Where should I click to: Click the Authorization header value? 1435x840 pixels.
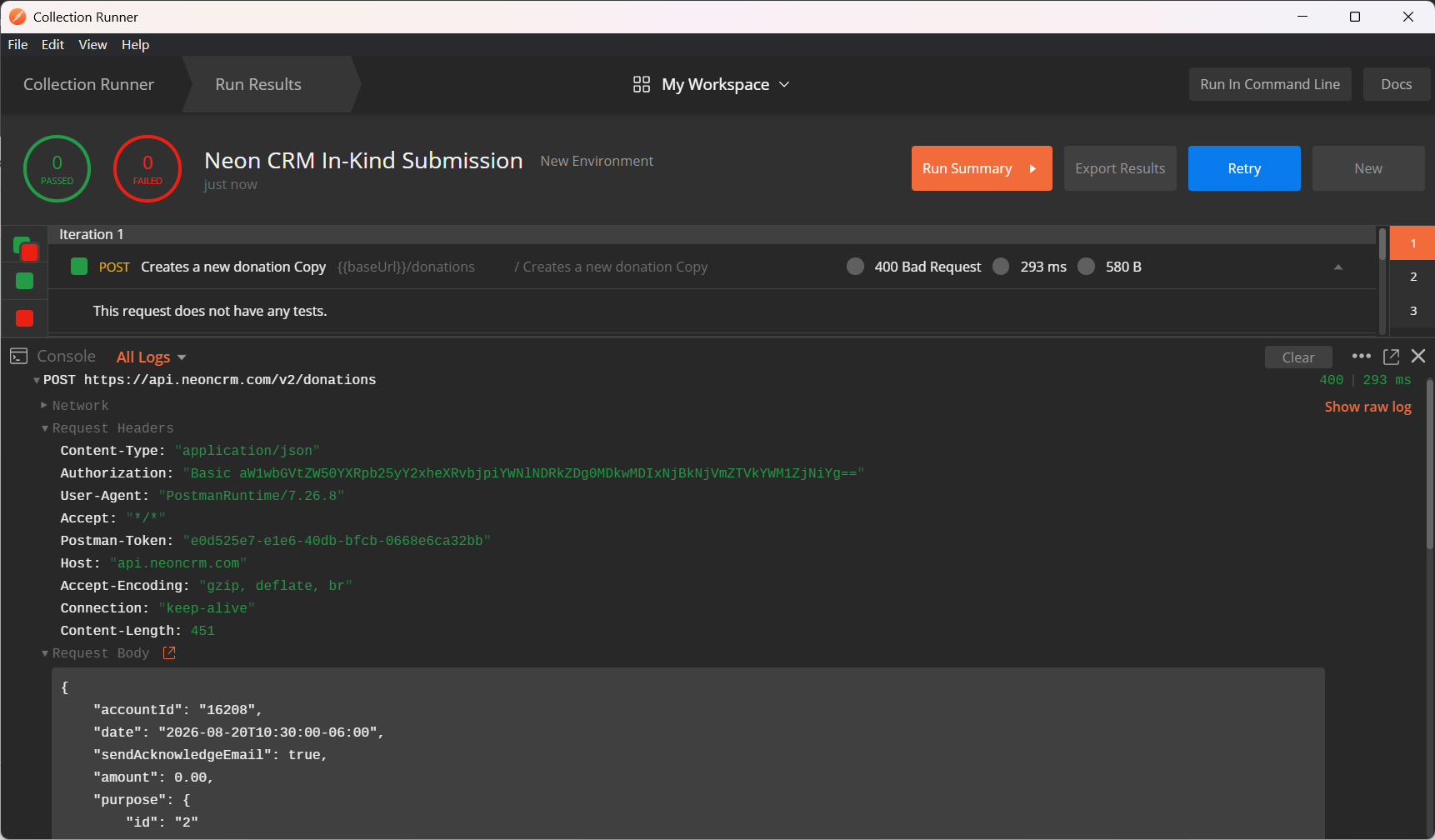click(523, 473)
